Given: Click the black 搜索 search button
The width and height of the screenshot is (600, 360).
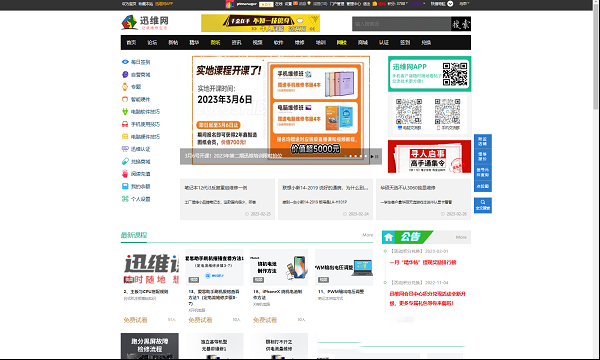Looking at the screenshot, I should point(461,24).
